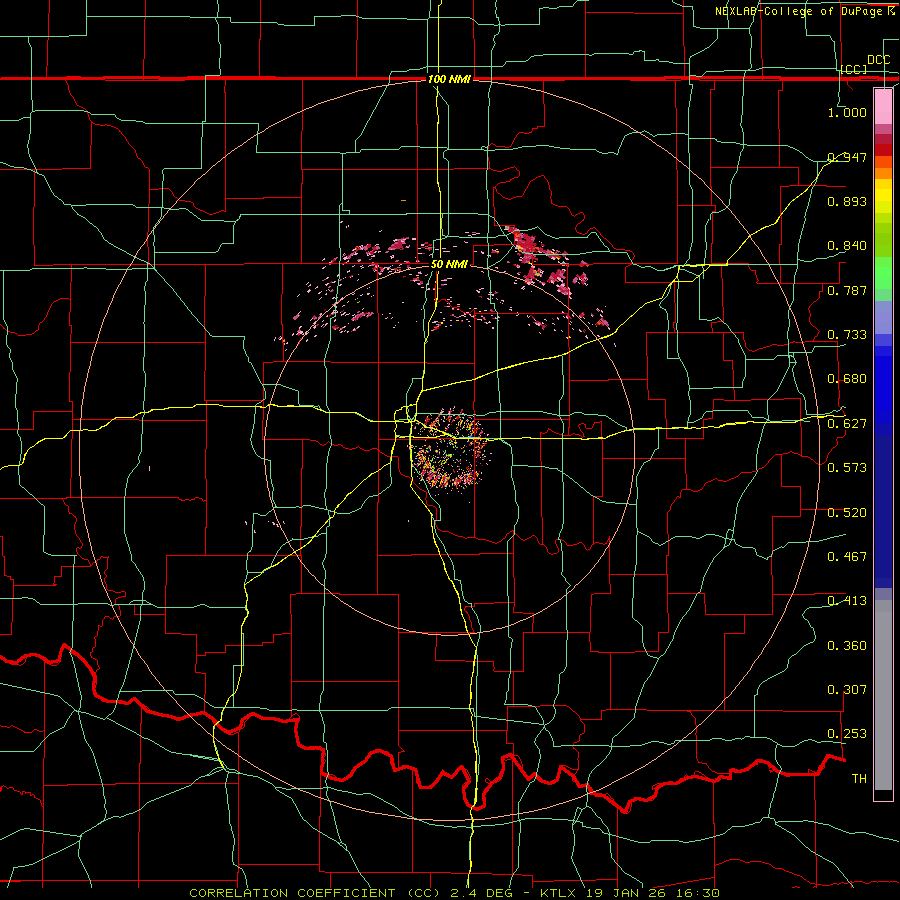Click the 50 NMI range ring label
This screenshot has width=900, height=900.
click(449, 264)
